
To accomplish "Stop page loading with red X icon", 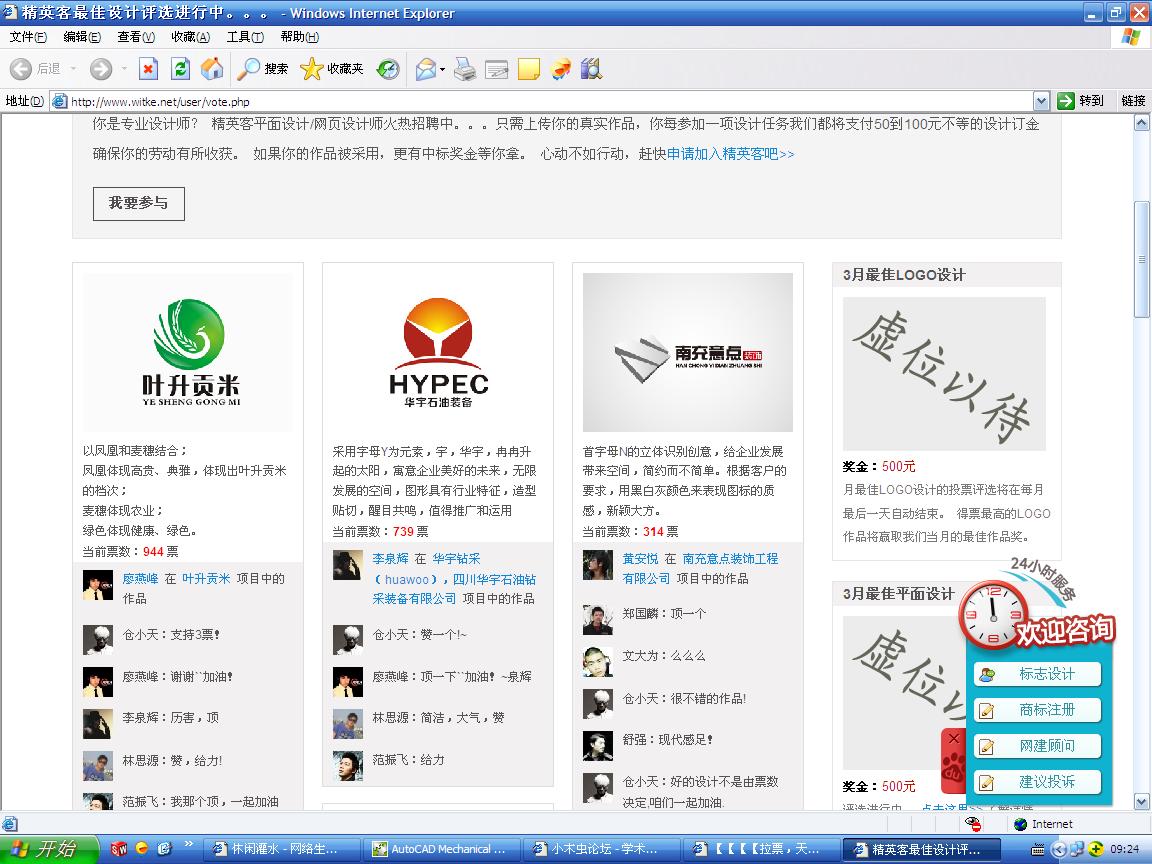I will (148, 69).
